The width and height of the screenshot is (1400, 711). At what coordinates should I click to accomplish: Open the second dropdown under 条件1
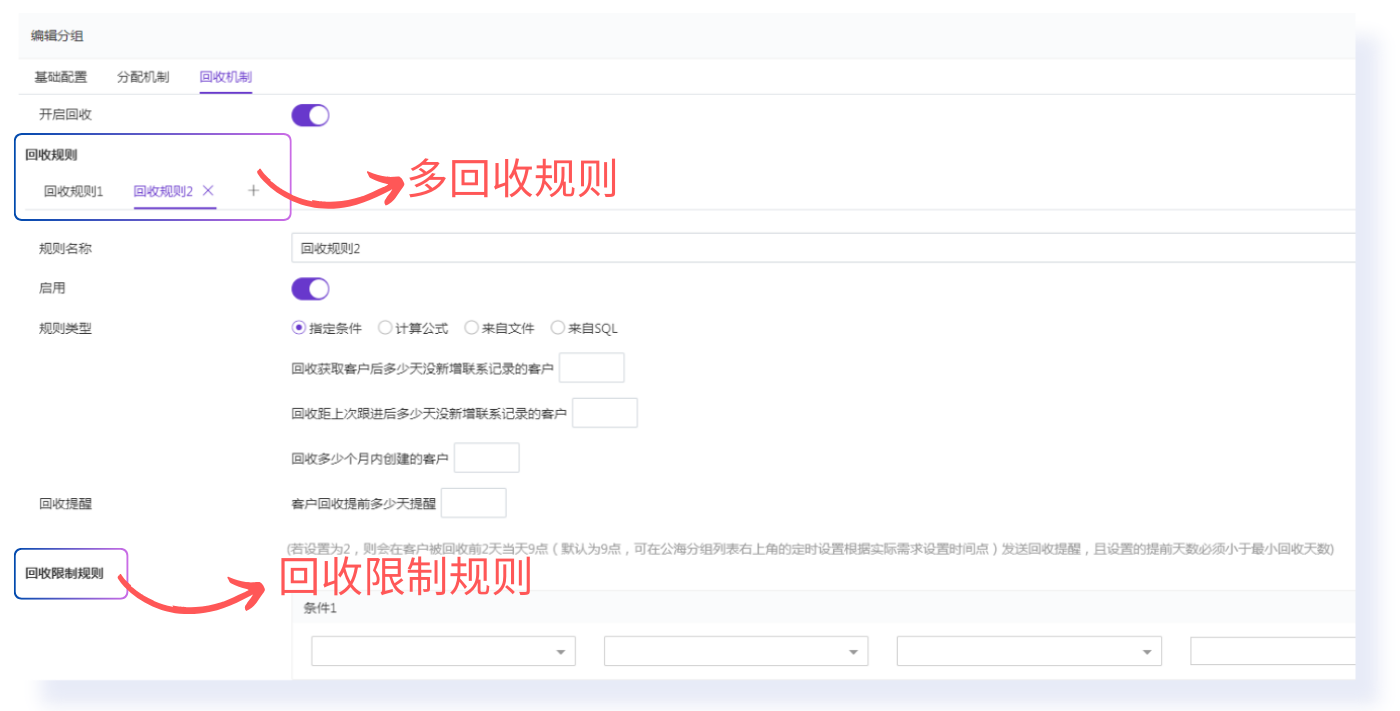[736, 651]
